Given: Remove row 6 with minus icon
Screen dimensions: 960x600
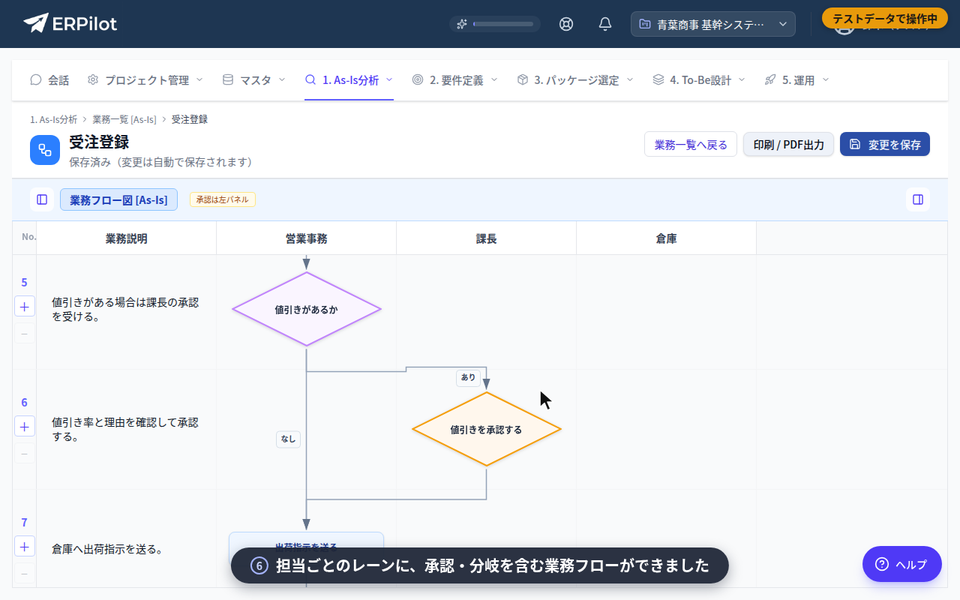Looking at the screenshot, I should click(x=24, y=454).
